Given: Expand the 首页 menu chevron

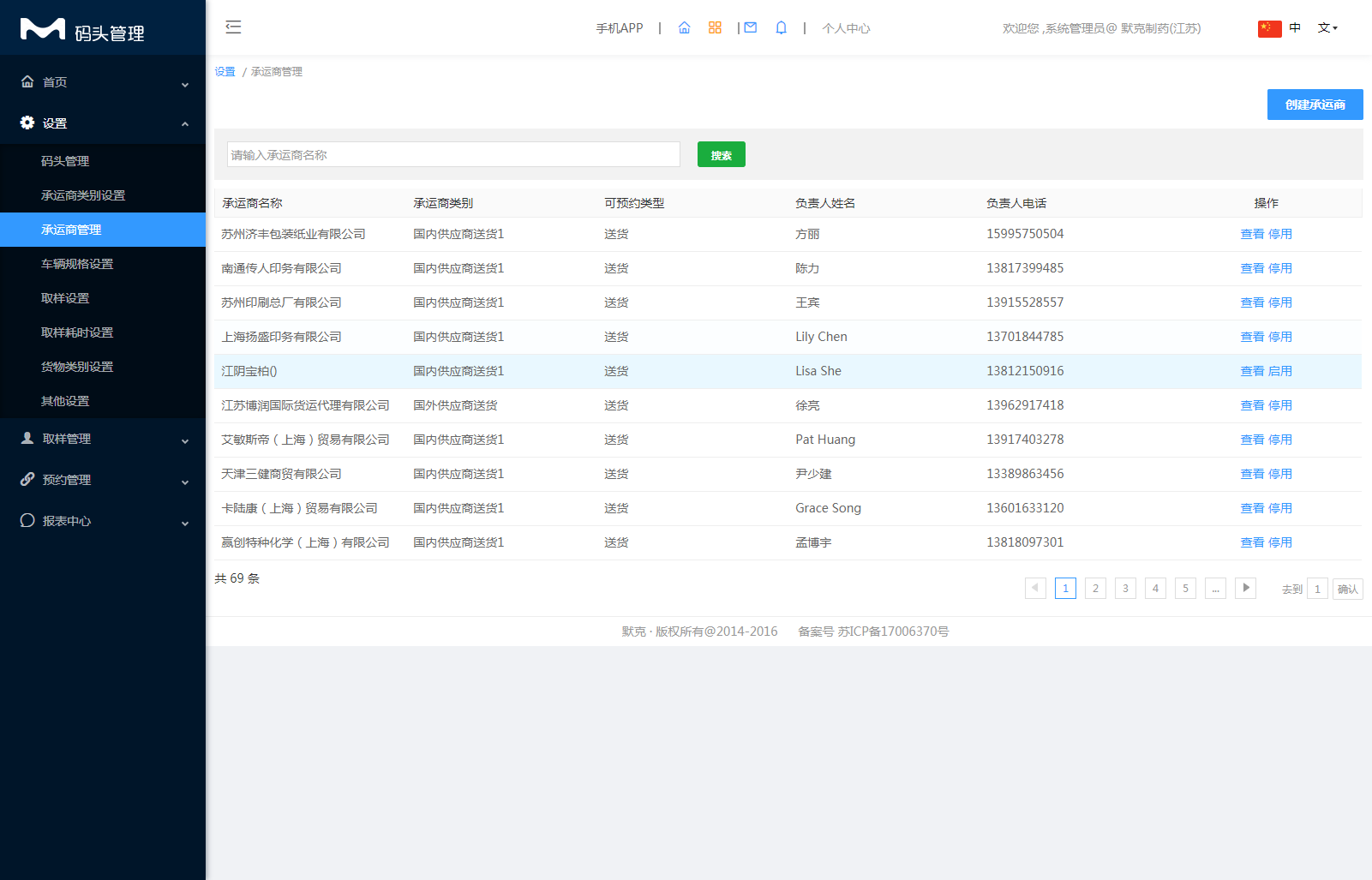Looking at the screenshot, I should pyautogui.click(x=185, y=85).
